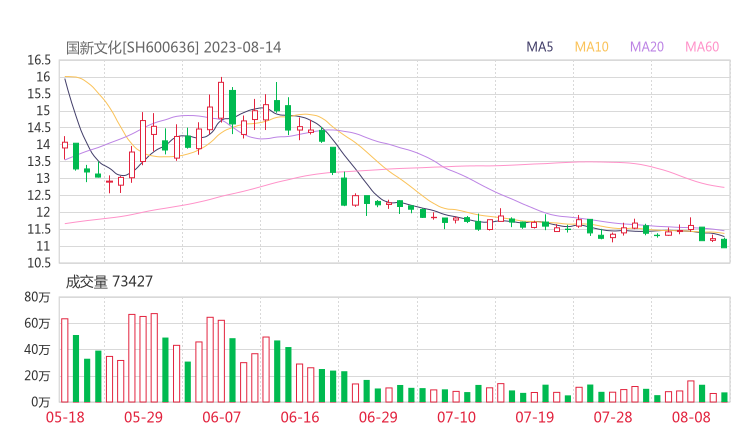Screen dimensions: 740x440
Task: Click the 10.5 price axis label
Action: [x=39, y=263]
